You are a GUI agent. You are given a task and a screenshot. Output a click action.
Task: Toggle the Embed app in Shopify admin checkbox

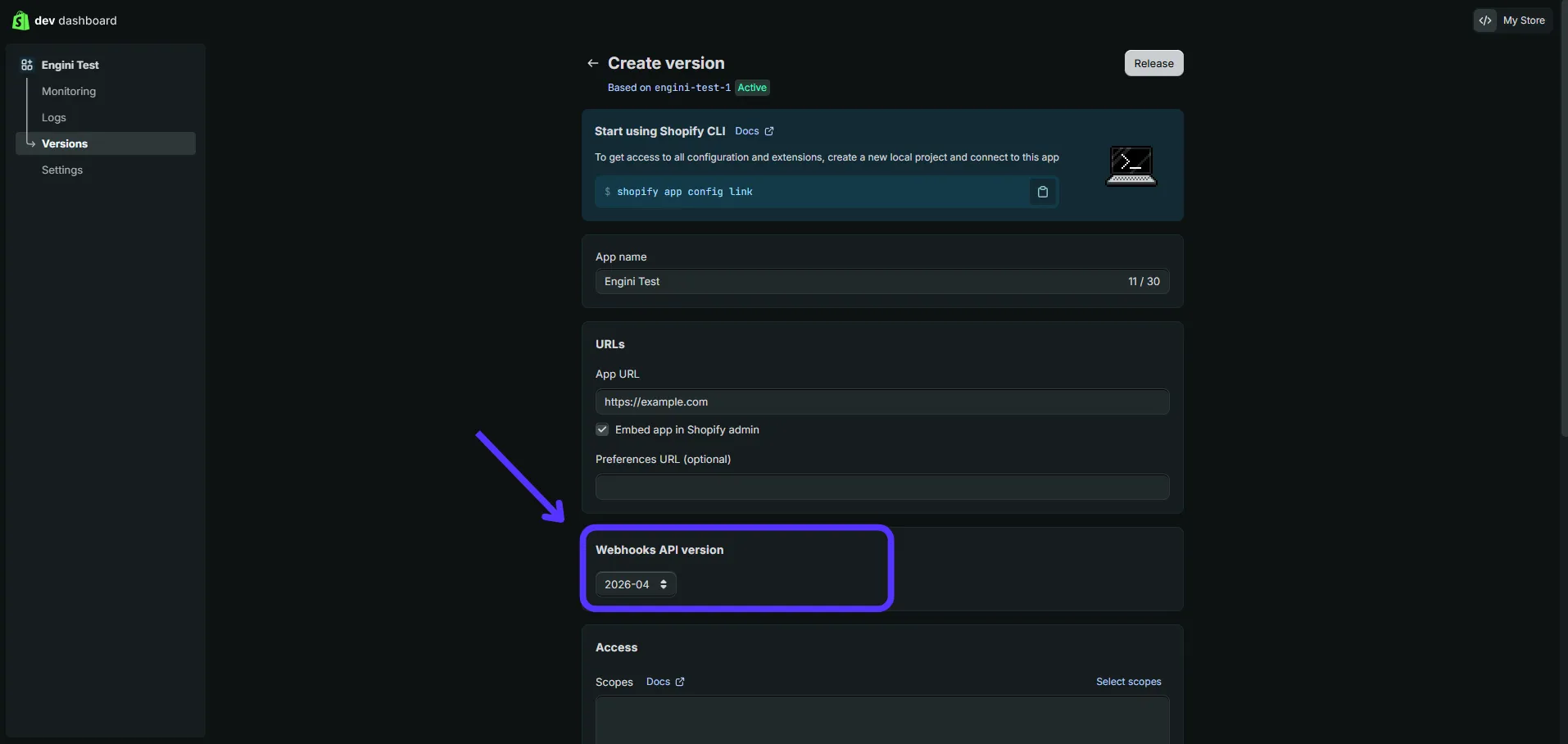(602, 429)
